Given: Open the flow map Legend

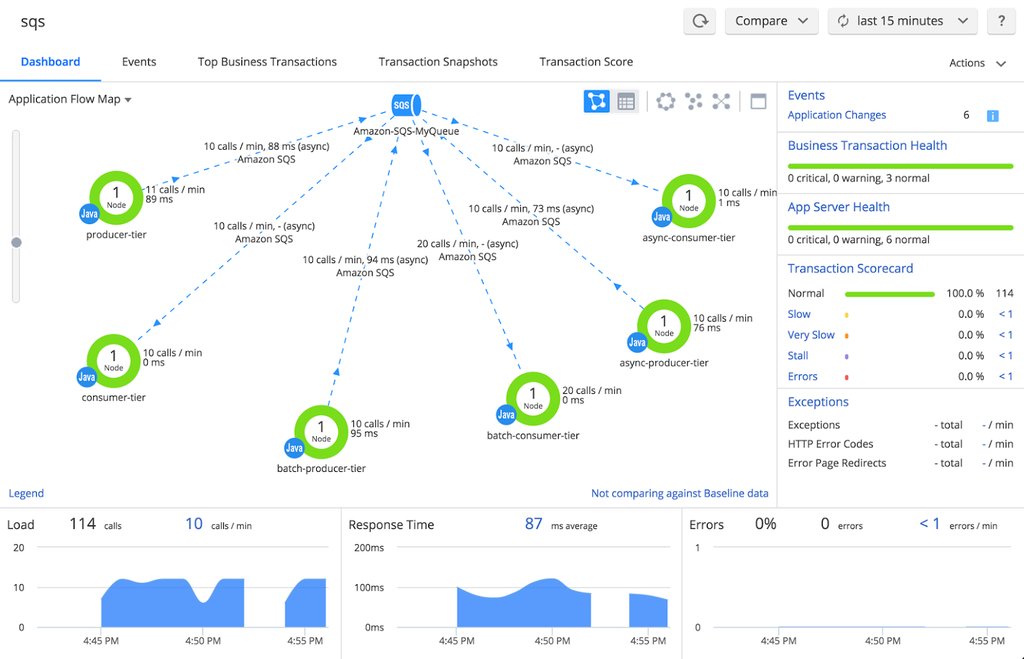Looking at the screenshot, I should pyautogui.click(x=26, y=493).
